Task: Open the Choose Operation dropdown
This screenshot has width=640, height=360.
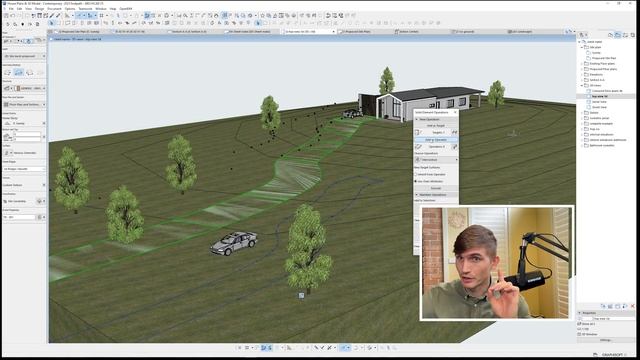Action: [436, 160]
